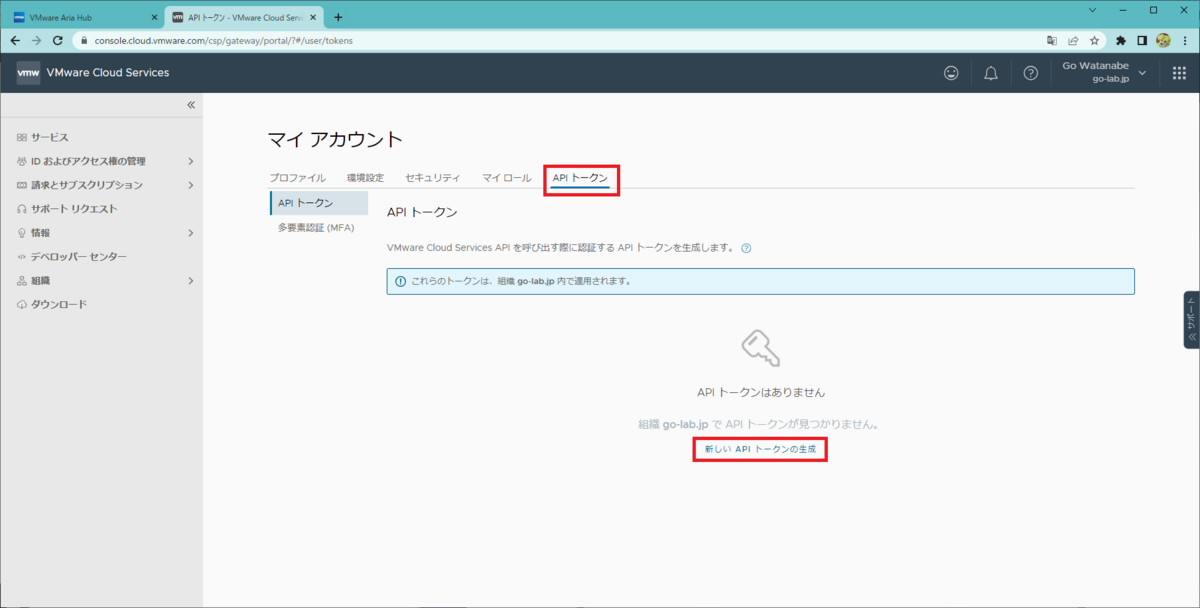Expand 情報 submenu chevron
The width and height of the screenshot is (1200, 608).
[x=190, y=233]
